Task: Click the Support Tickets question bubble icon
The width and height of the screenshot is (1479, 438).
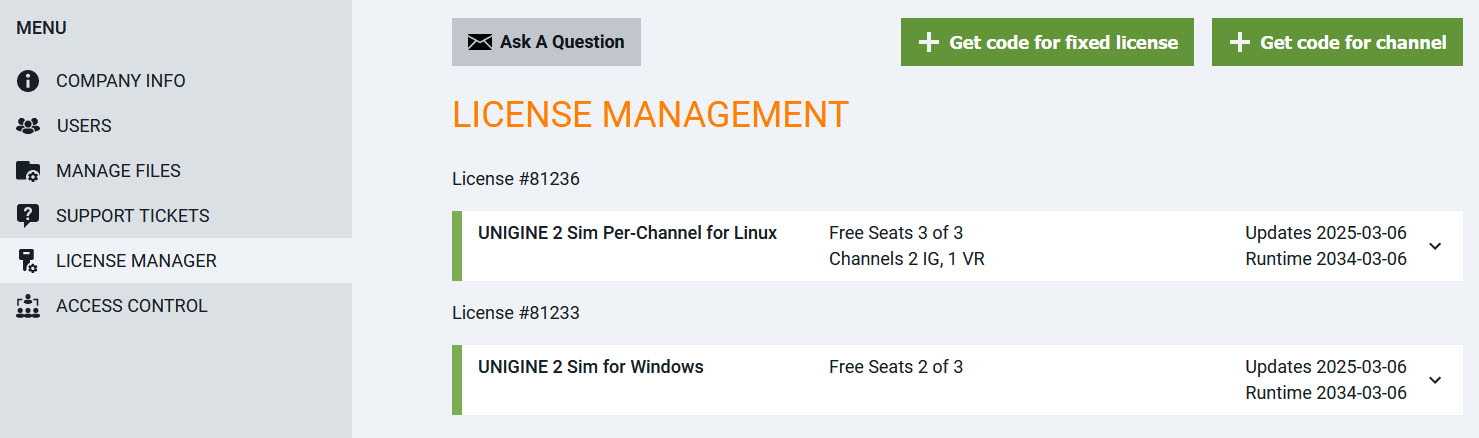Action: pyautogui.click(x=28, y=216)
